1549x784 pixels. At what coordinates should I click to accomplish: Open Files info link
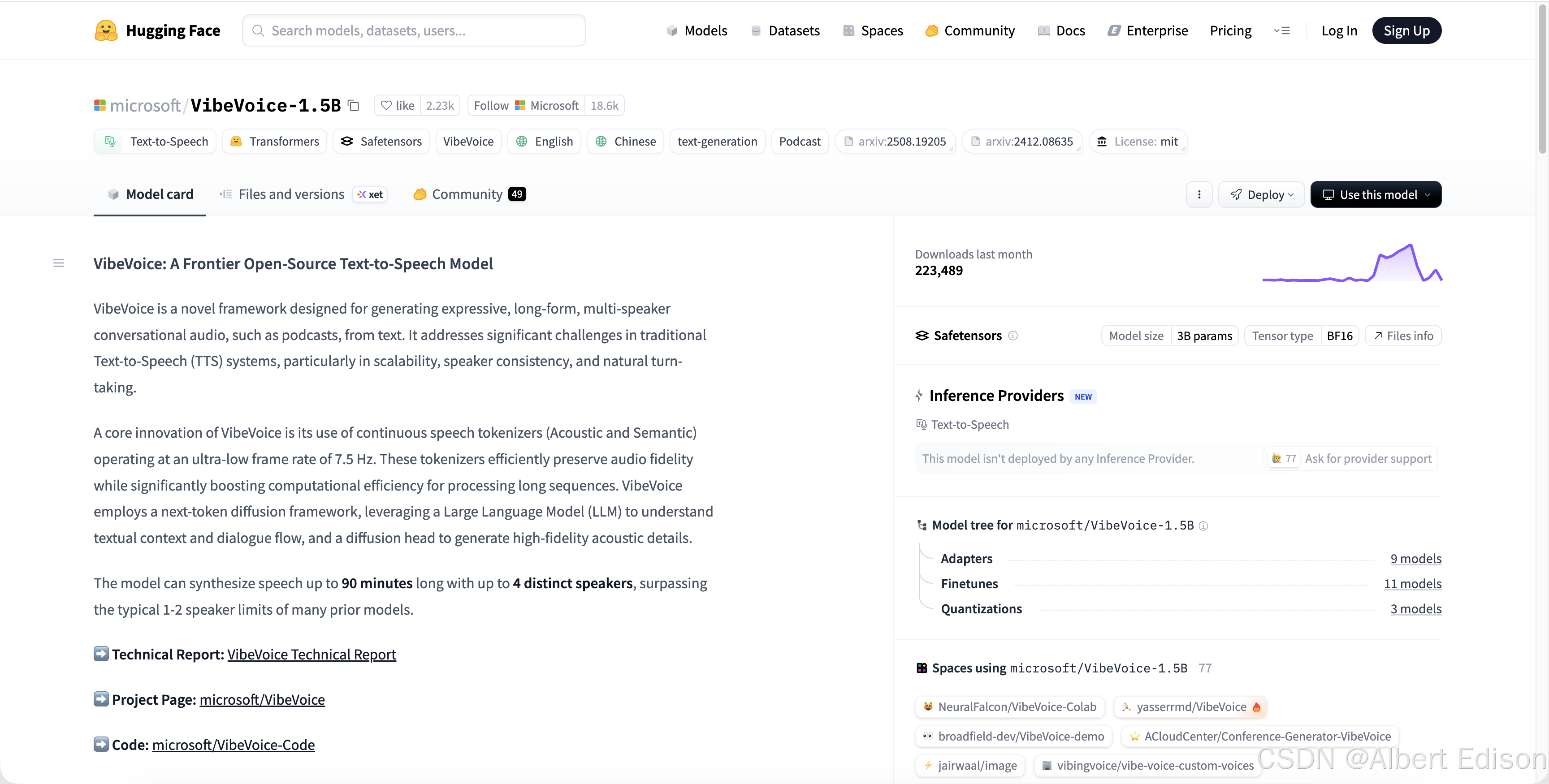tap(1403, 336)
